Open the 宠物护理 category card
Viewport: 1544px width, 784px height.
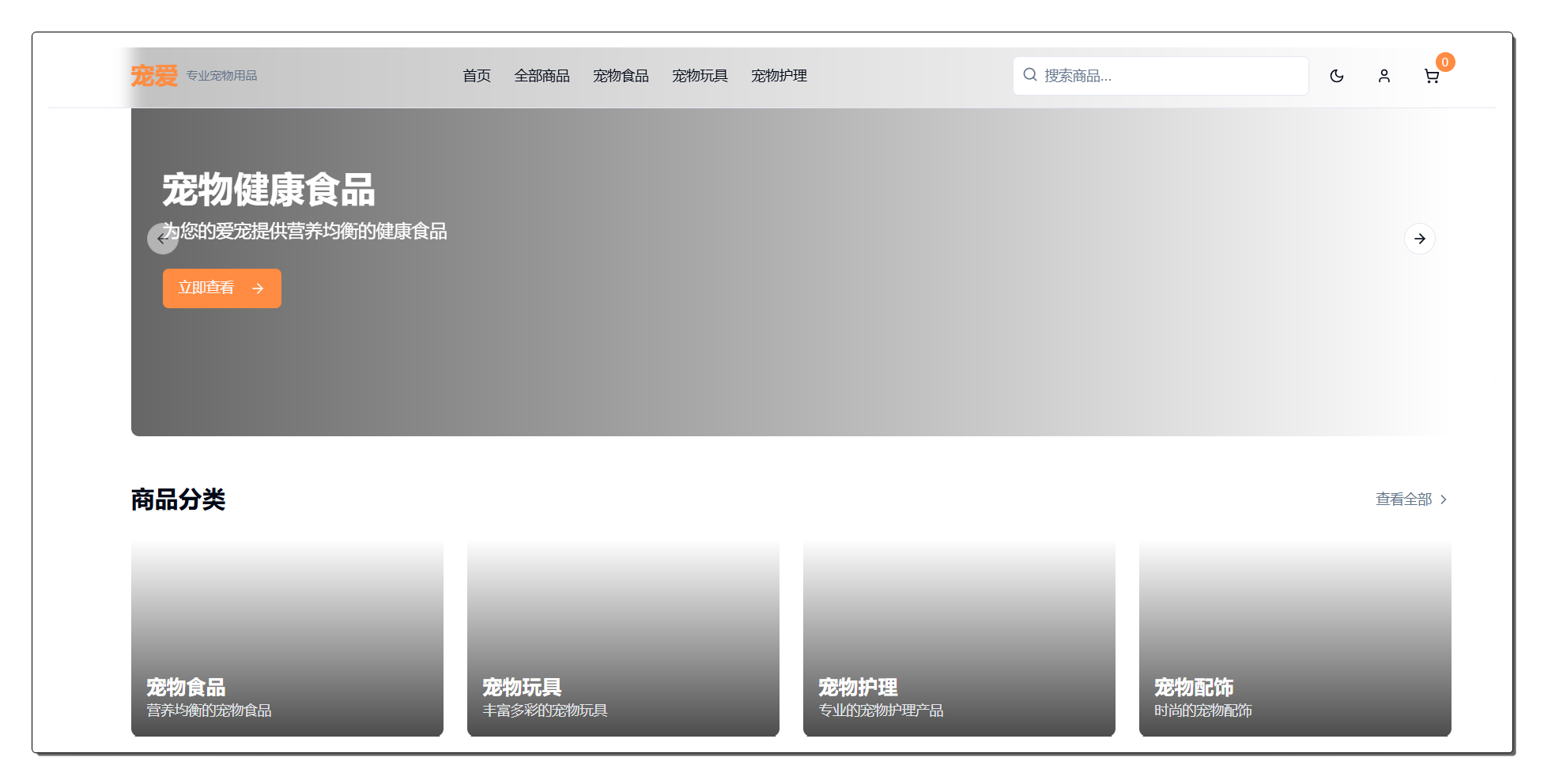pos(959,639)
